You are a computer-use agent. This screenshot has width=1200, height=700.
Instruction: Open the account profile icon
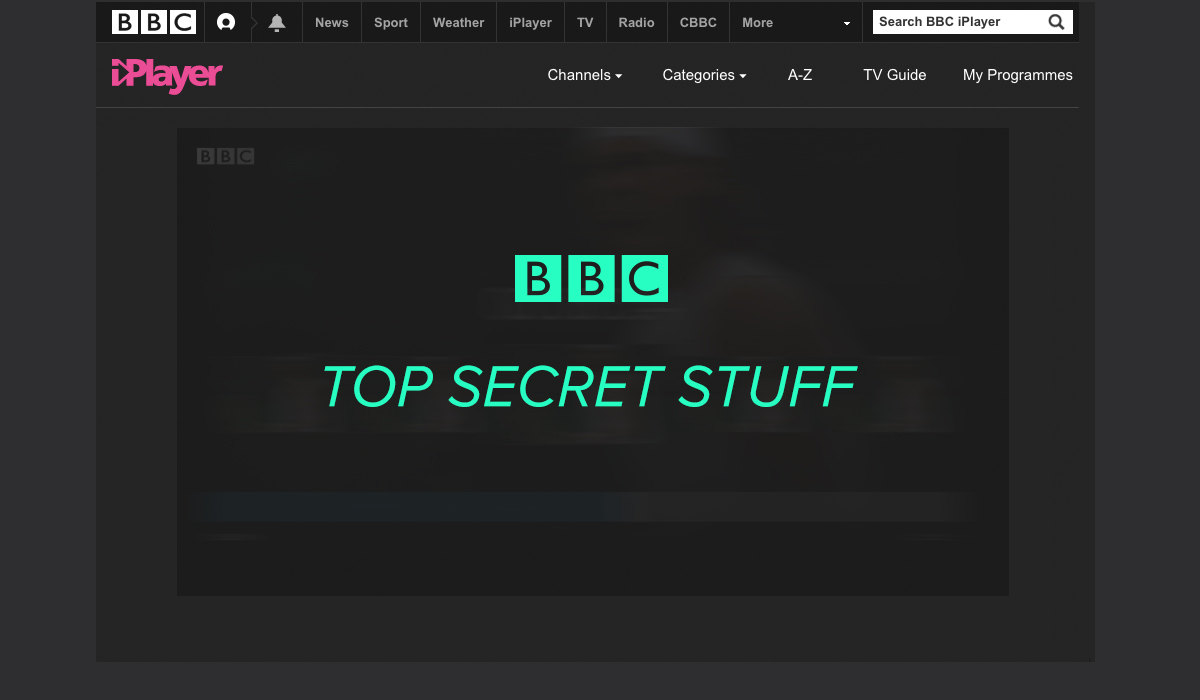226,22
